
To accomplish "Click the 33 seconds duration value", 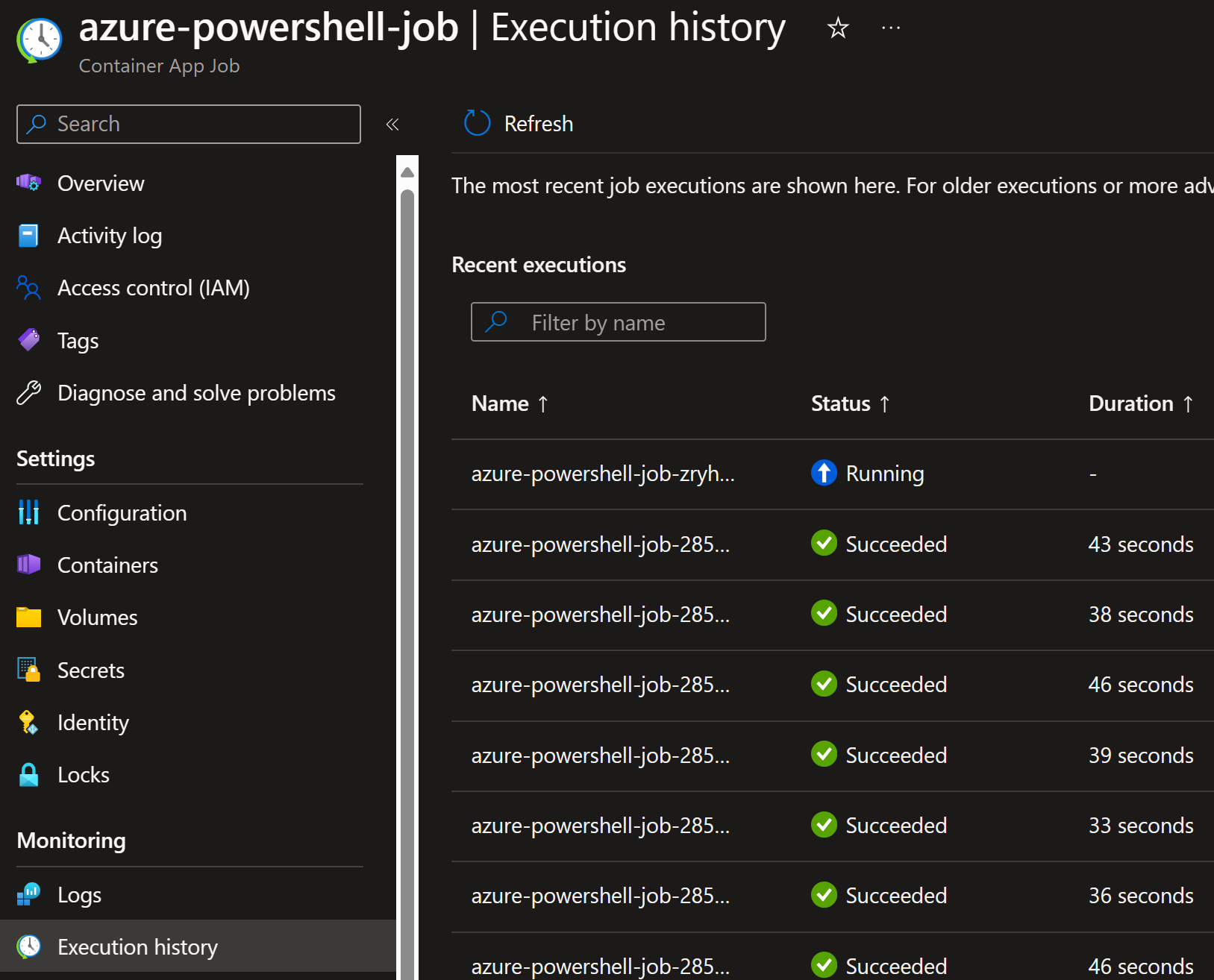I will (1141, 826).
